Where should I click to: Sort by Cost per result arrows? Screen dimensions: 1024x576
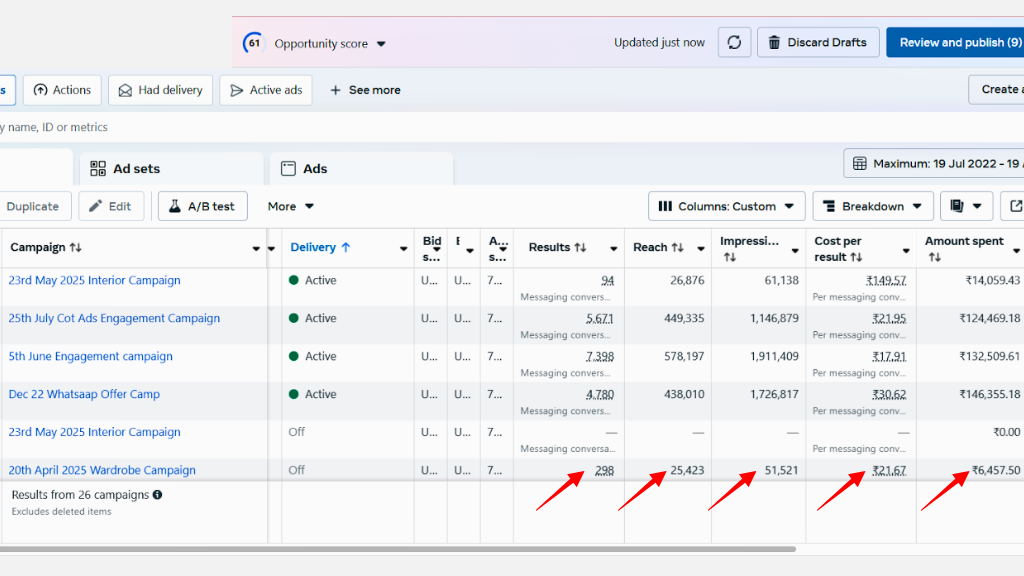[x=856, y=257]
